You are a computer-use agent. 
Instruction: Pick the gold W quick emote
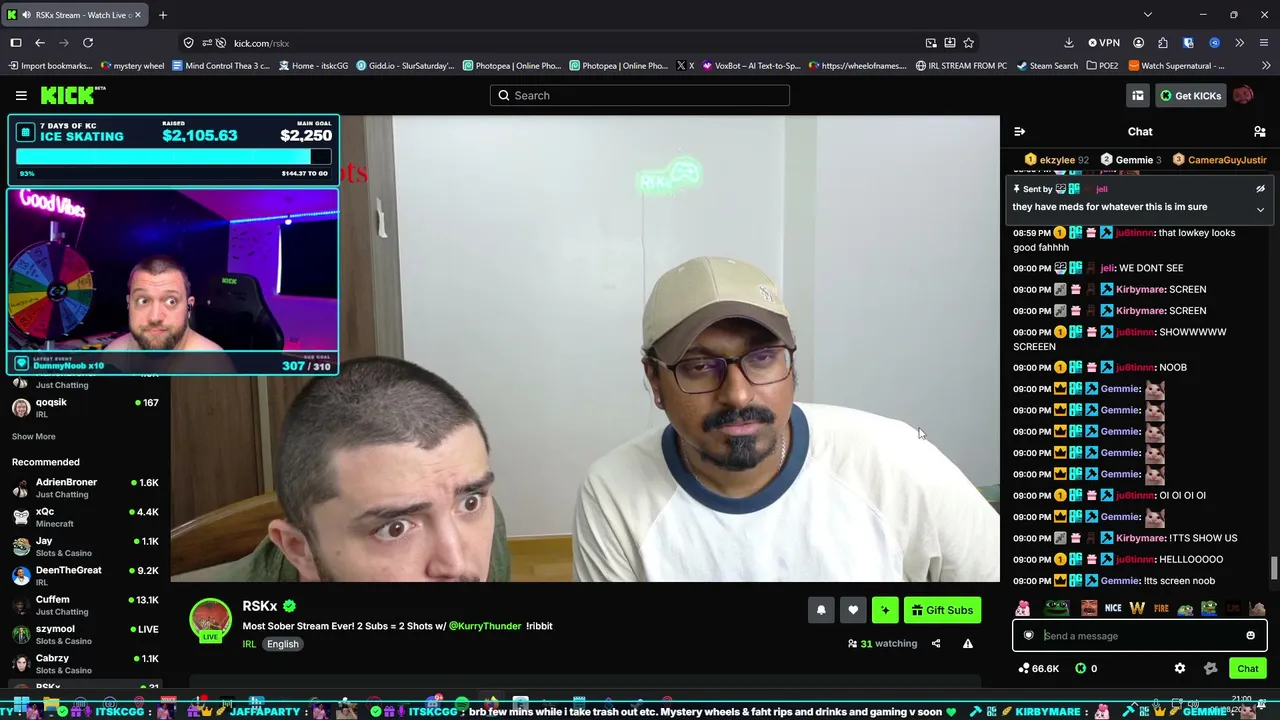click(x=1137, y=608)
